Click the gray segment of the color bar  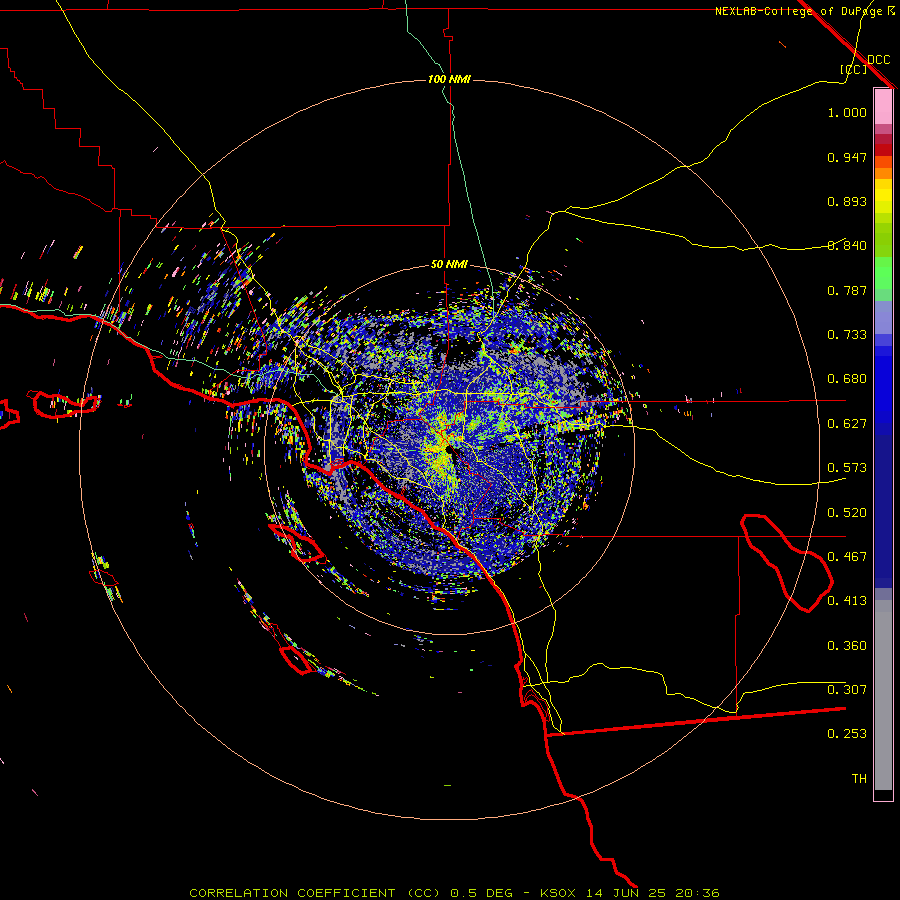[883, 695]
